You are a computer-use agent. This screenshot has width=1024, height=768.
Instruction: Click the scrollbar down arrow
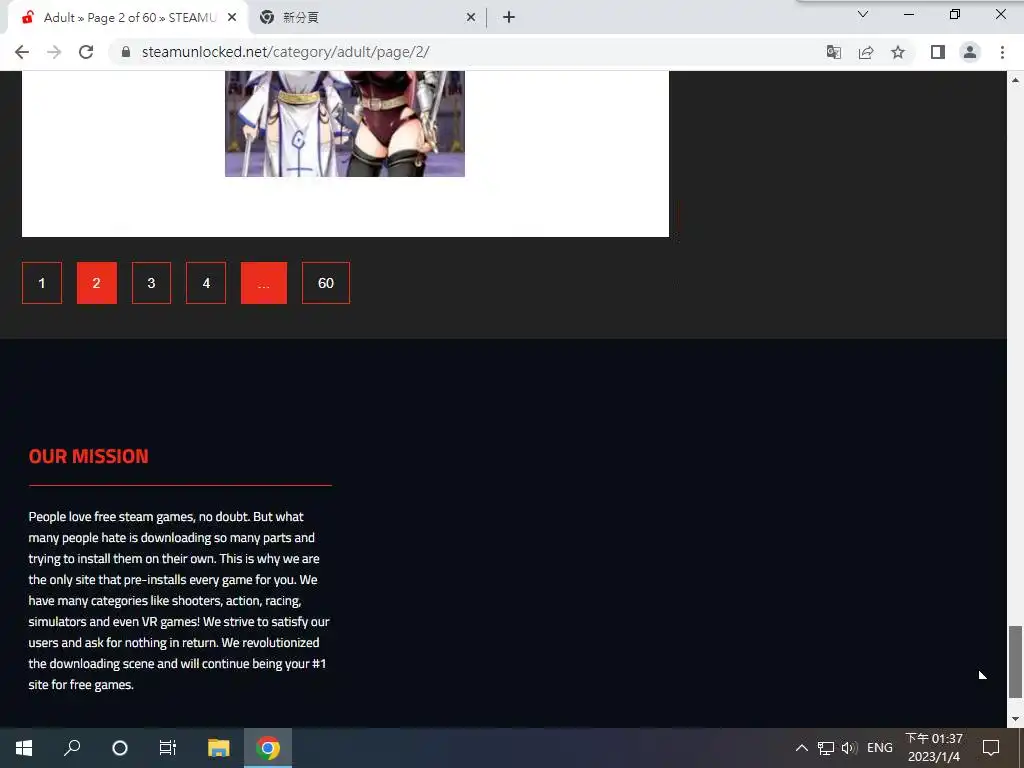pos(1015,719)
